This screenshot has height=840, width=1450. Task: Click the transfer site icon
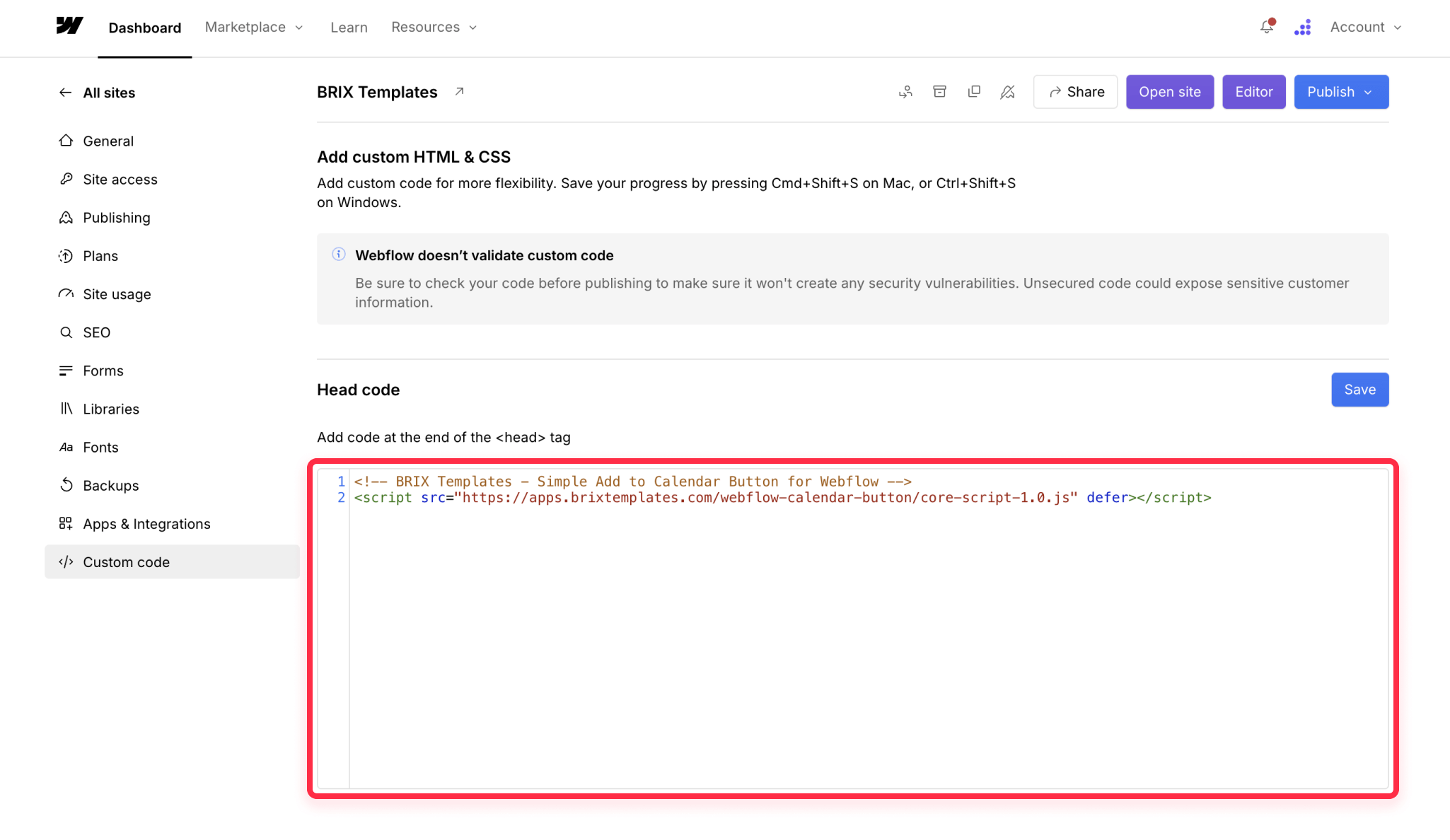pos(905,92)
